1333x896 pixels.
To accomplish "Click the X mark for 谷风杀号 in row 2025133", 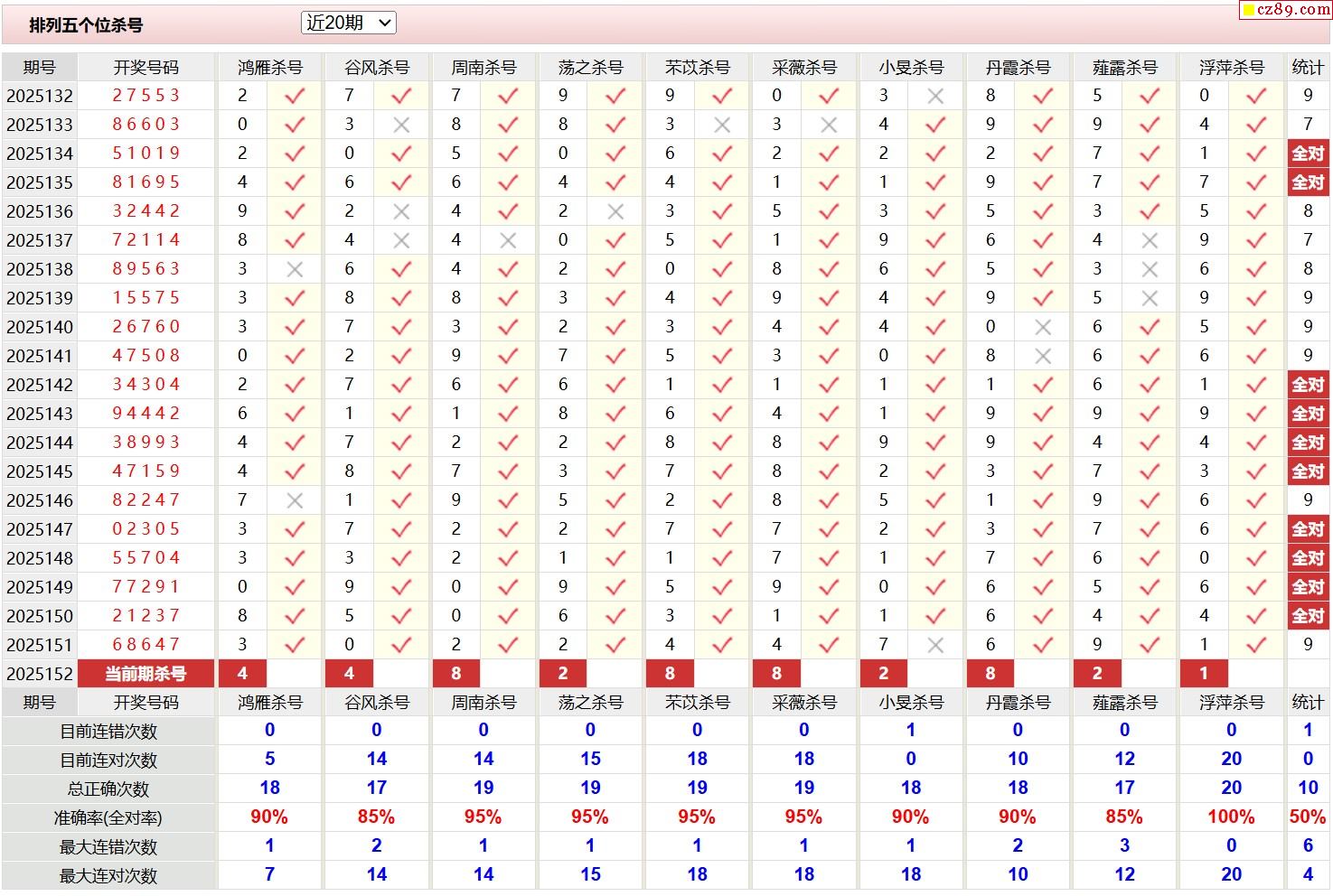I will point(401,125).
